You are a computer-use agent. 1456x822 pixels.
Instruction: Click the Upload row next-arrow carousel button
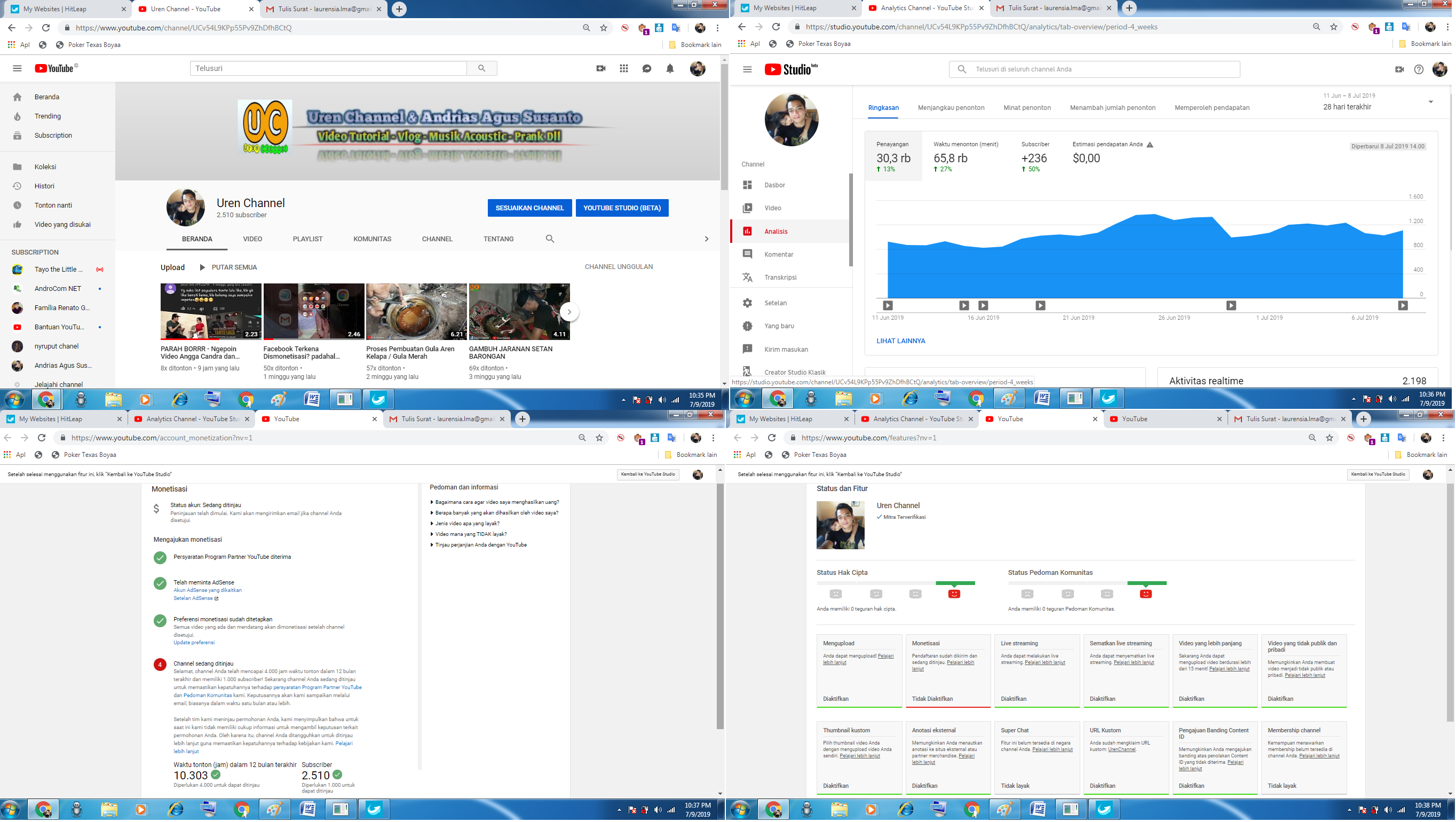569,312
